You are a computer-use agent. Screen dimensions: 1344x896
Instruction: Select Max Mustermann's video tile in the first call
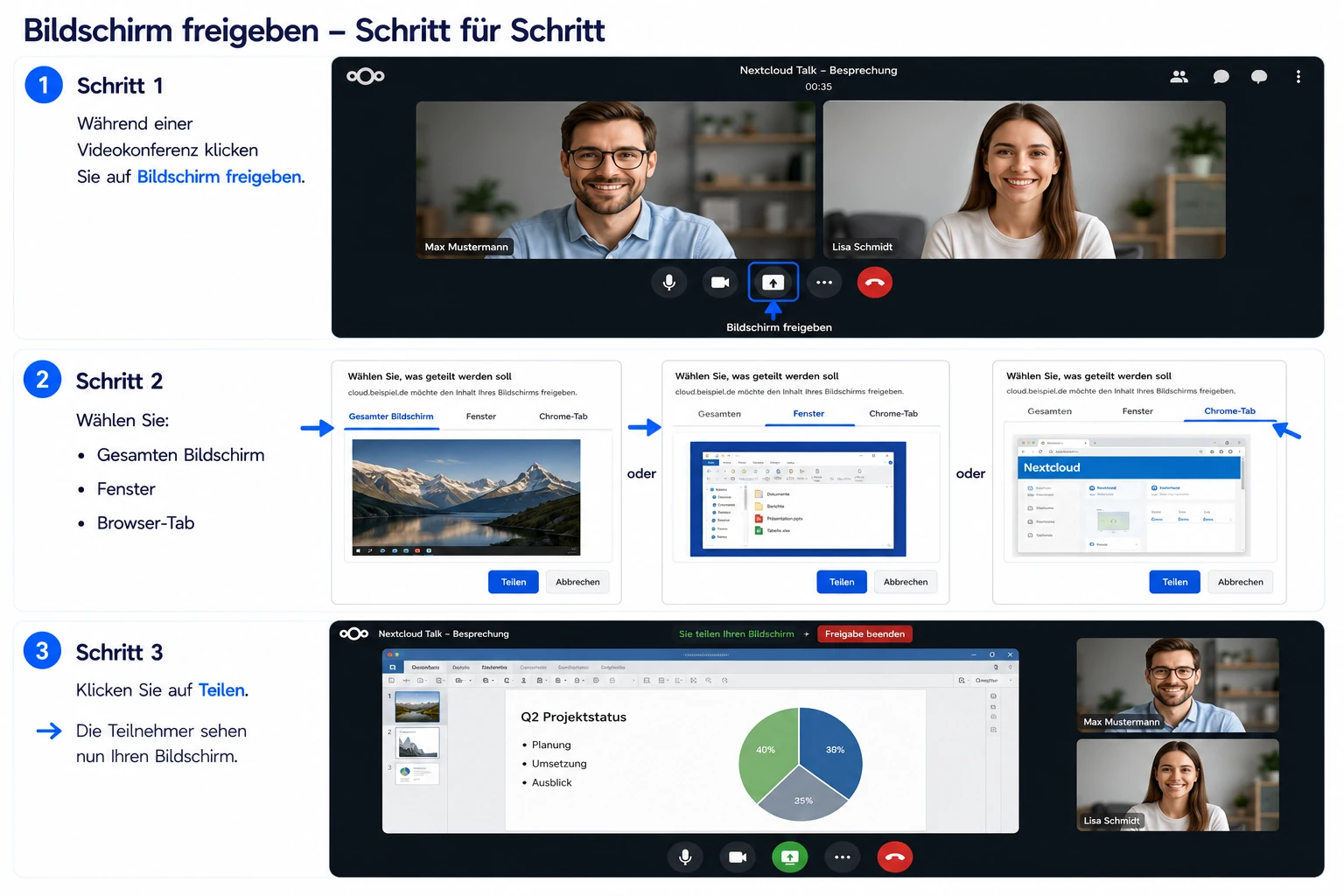pyautogui.click(x=615, y=179)
